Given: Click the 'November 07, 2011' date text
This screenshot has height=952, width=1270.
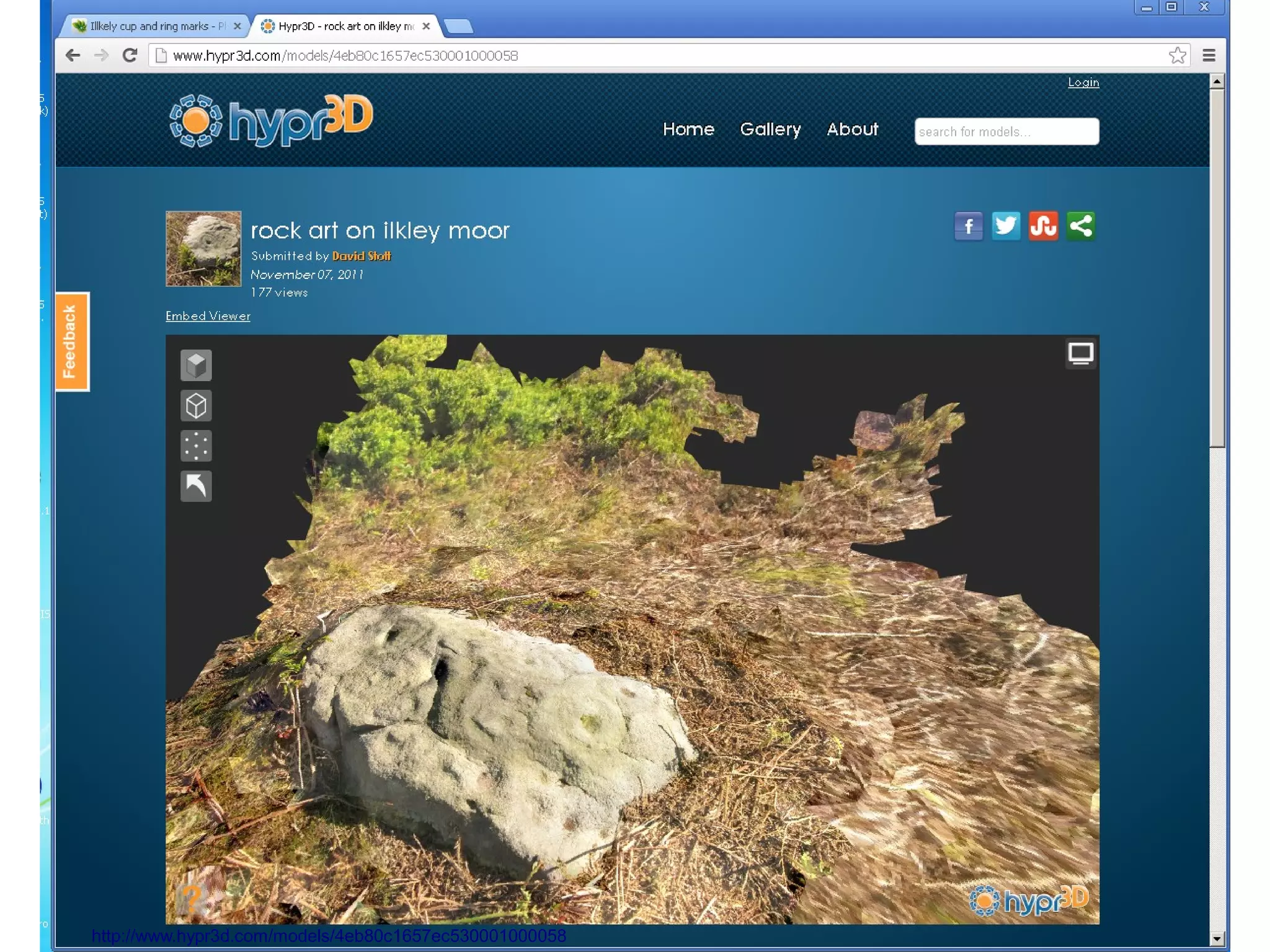Looking at the screenshot, I should (307, 275).
